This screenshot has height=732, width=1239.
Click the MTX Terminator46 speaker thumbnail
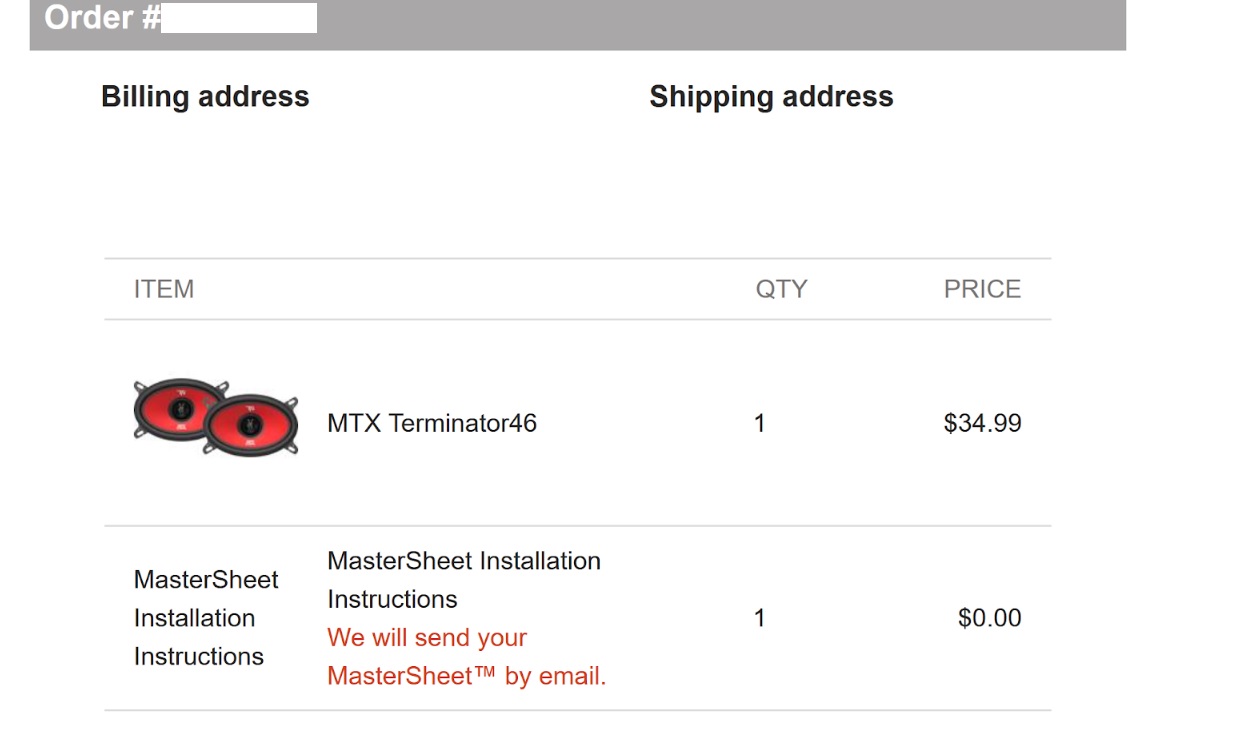216,417
